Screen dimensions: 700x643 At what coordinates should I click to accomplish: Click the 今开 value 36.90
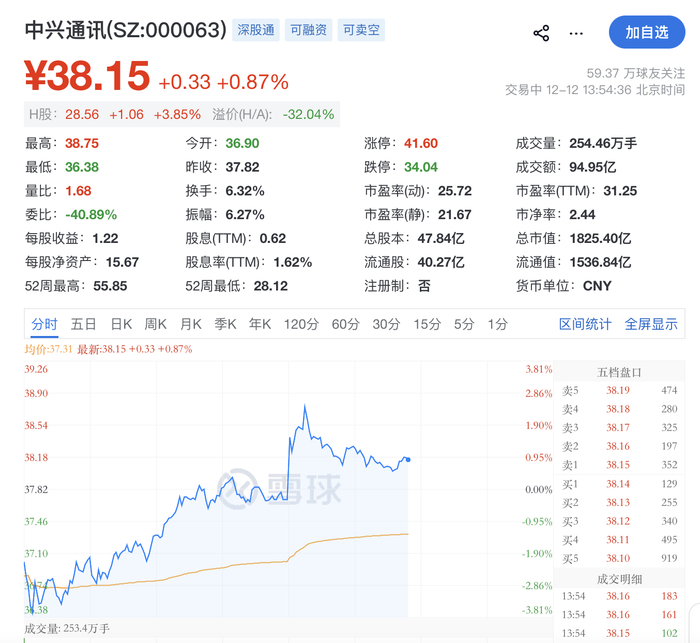242,143
